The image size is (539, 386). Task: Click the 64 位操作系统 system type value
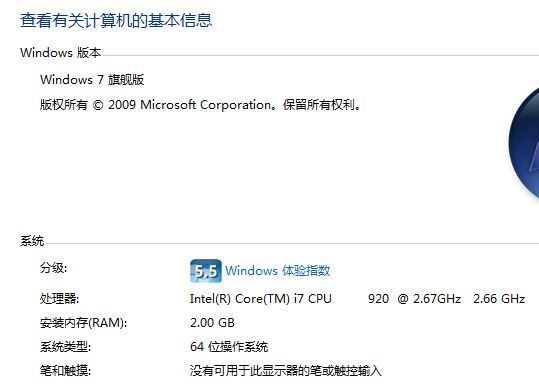tap(229, 346)
